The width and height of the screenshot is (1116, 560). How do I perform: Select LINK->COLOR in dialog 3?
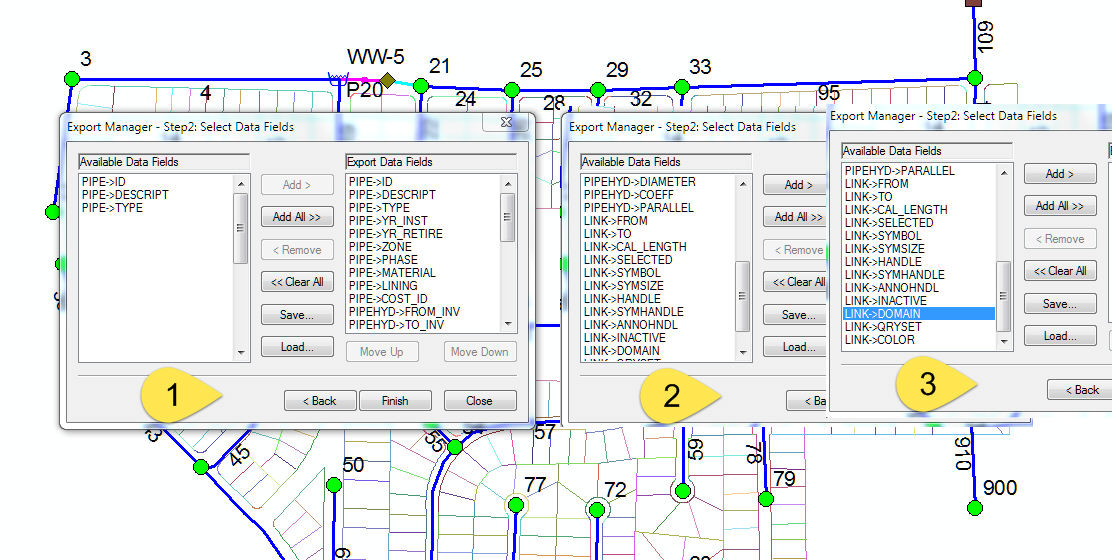tap(880, 339)
